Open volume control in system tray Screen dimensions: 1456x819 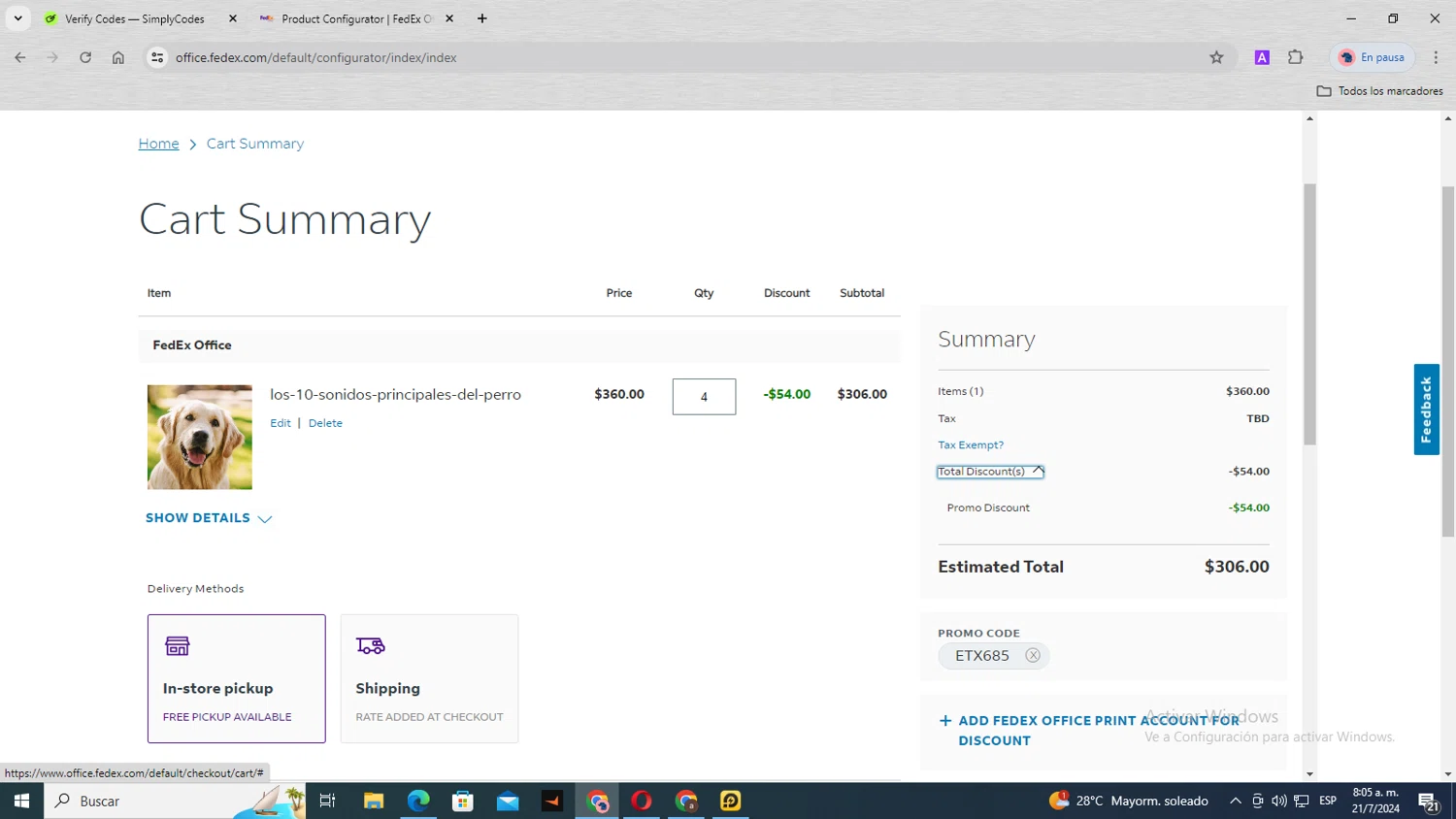coord(1279,801)
